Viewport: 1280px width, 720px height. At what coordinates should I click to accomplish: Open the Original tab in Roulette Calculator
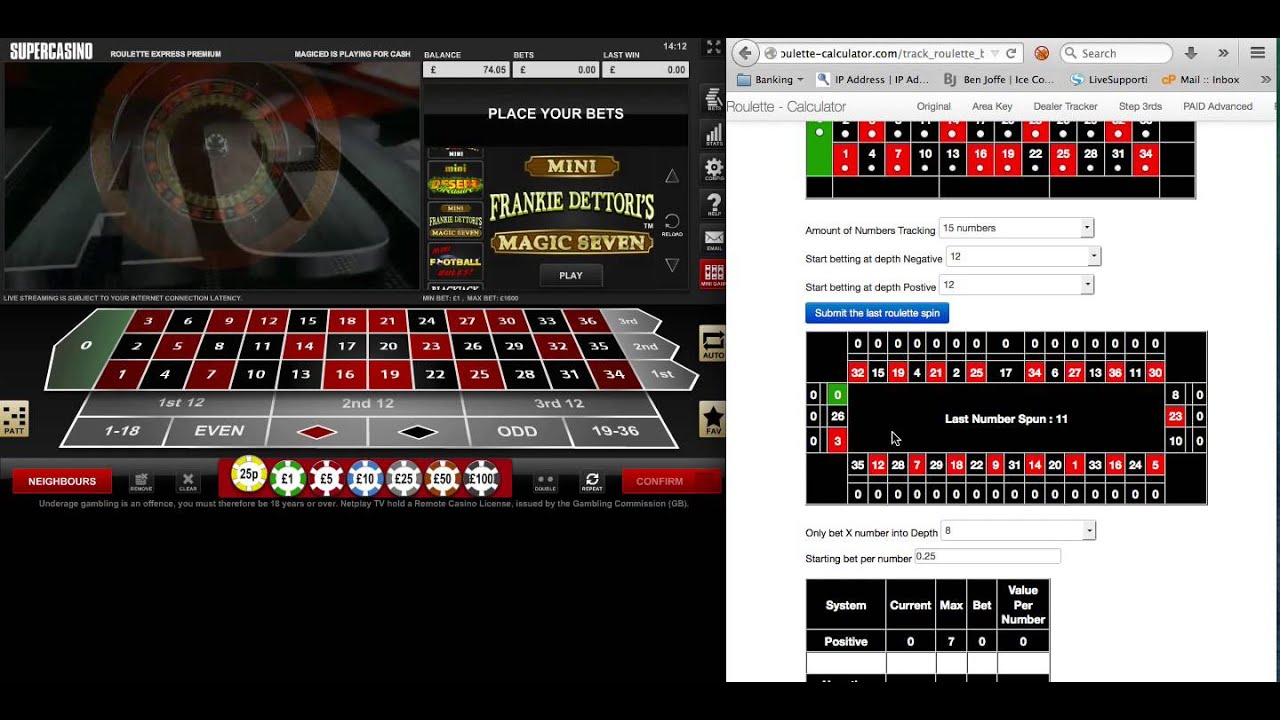[x=934, y=106]
